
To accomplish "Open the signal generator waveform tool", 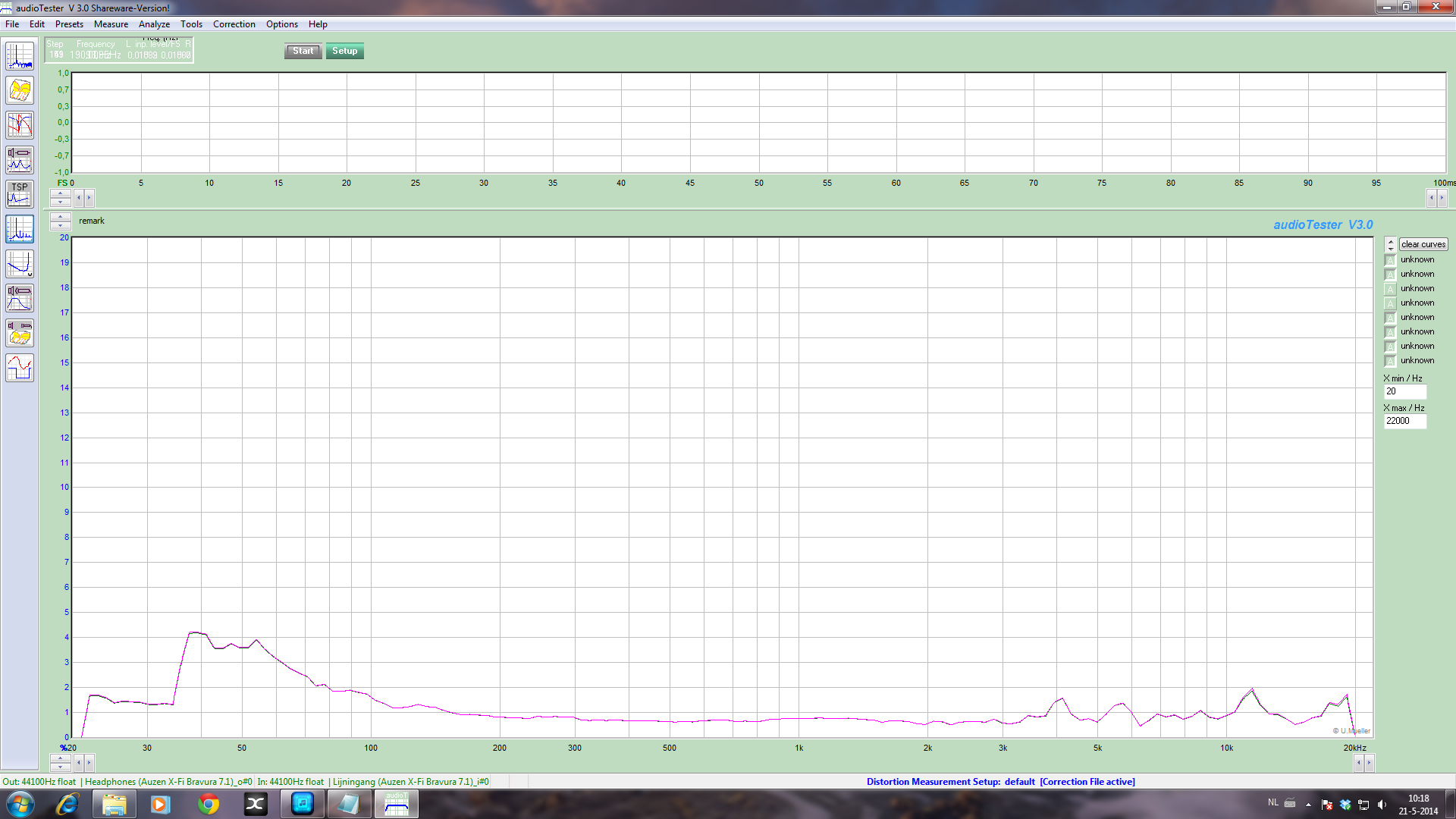I will click(20, 368).
